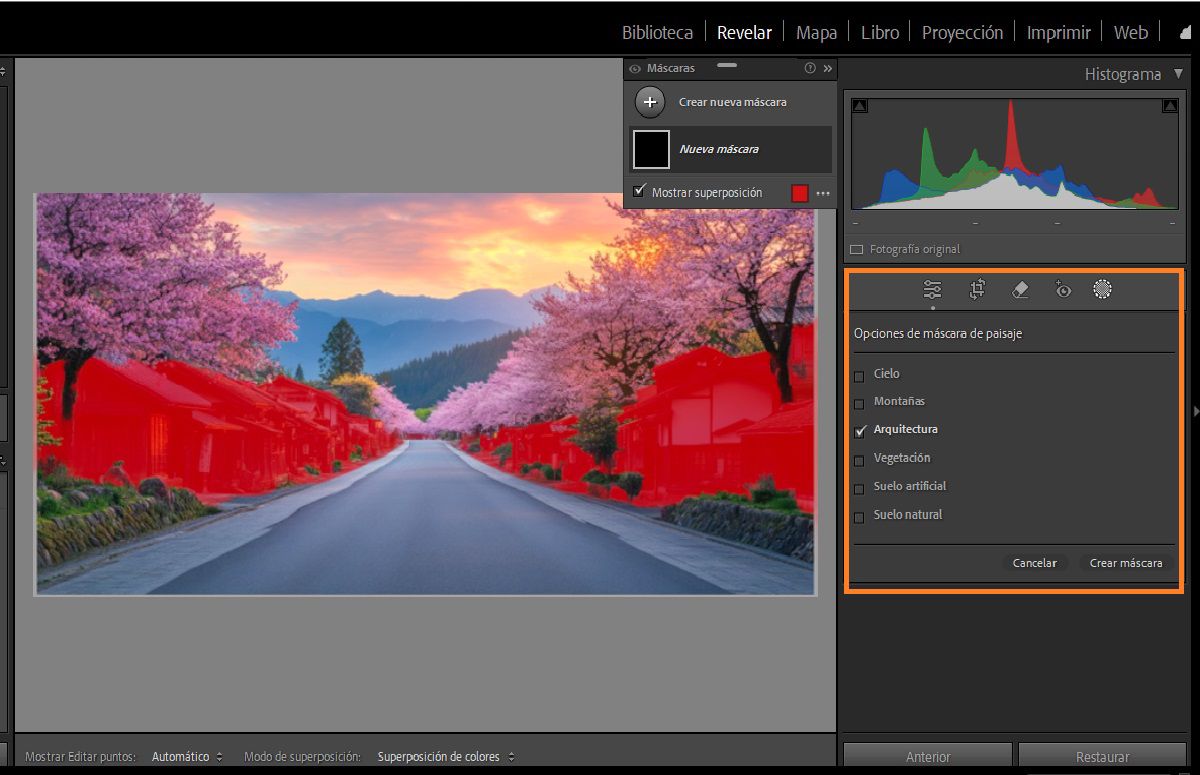
Task: Open the Modo de superposición dropdown
Action: point(445,757)
